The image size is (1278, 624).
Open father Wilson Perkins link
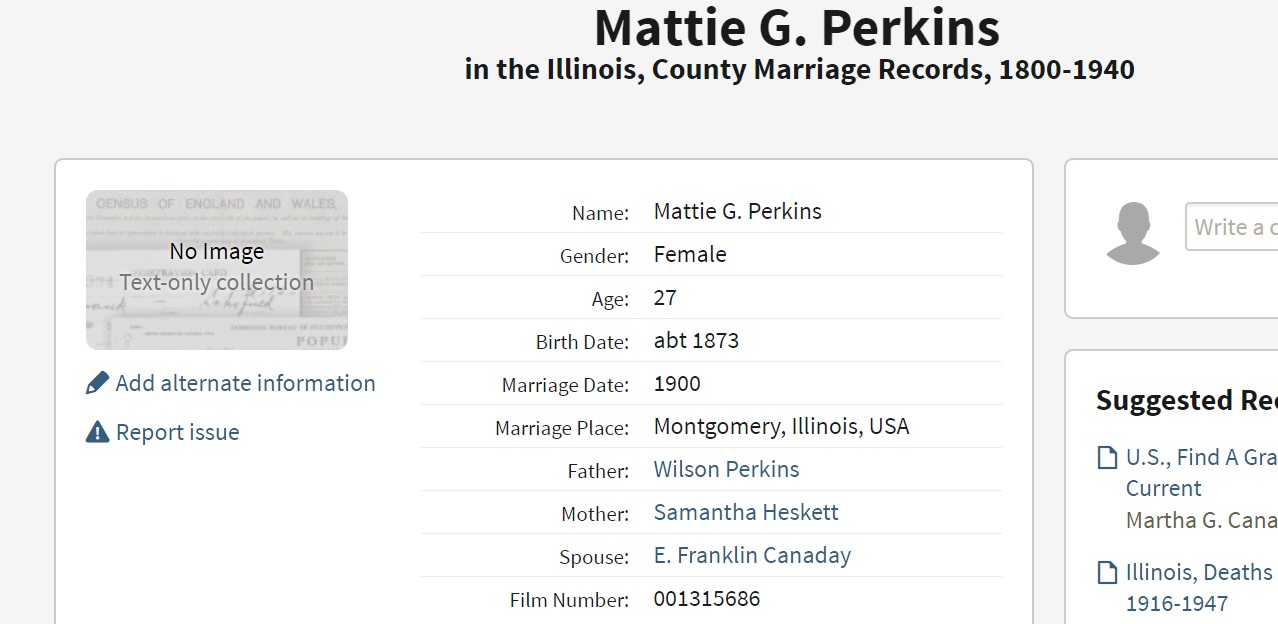coord(726,469)
